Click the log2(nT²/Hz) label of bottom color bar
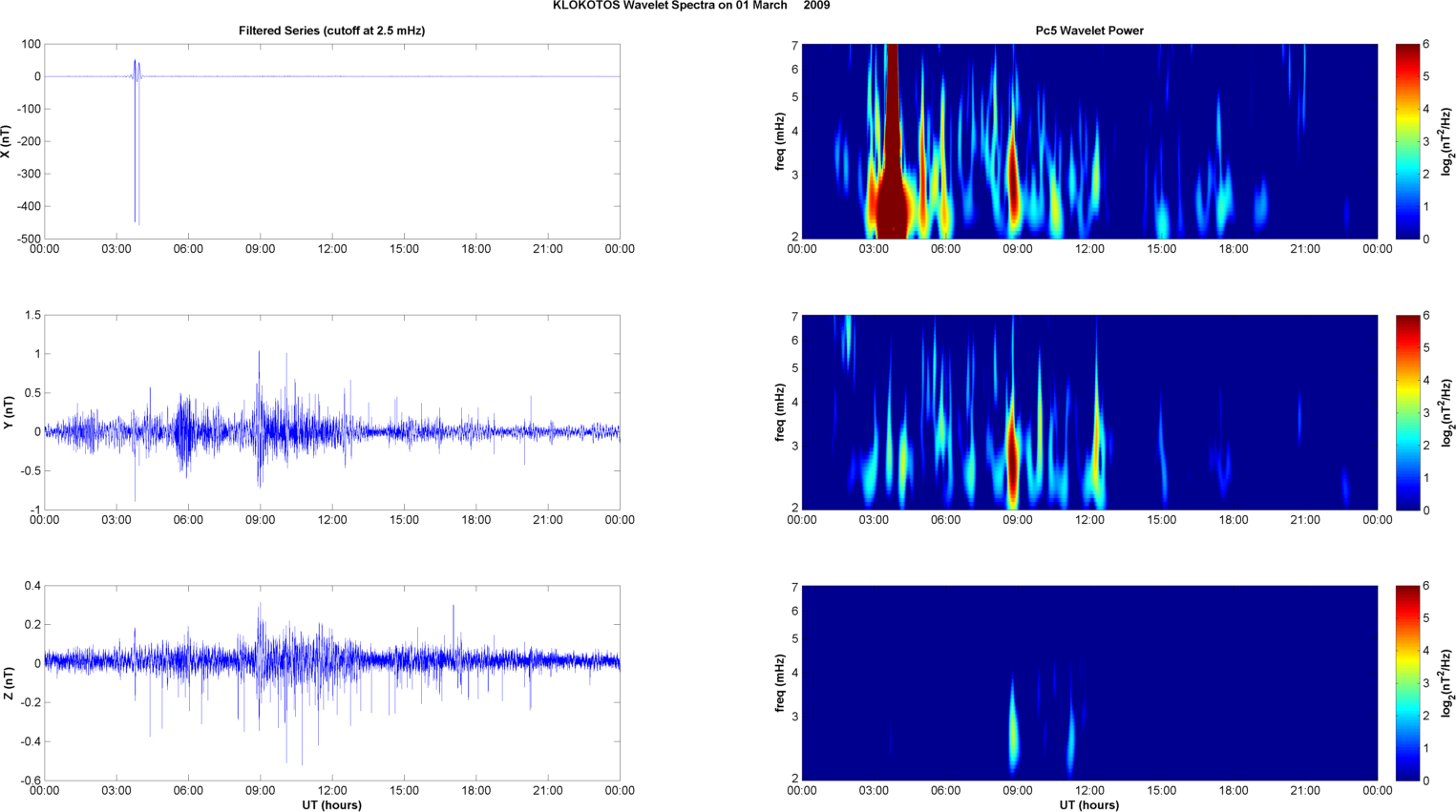 click(1447, 683)
